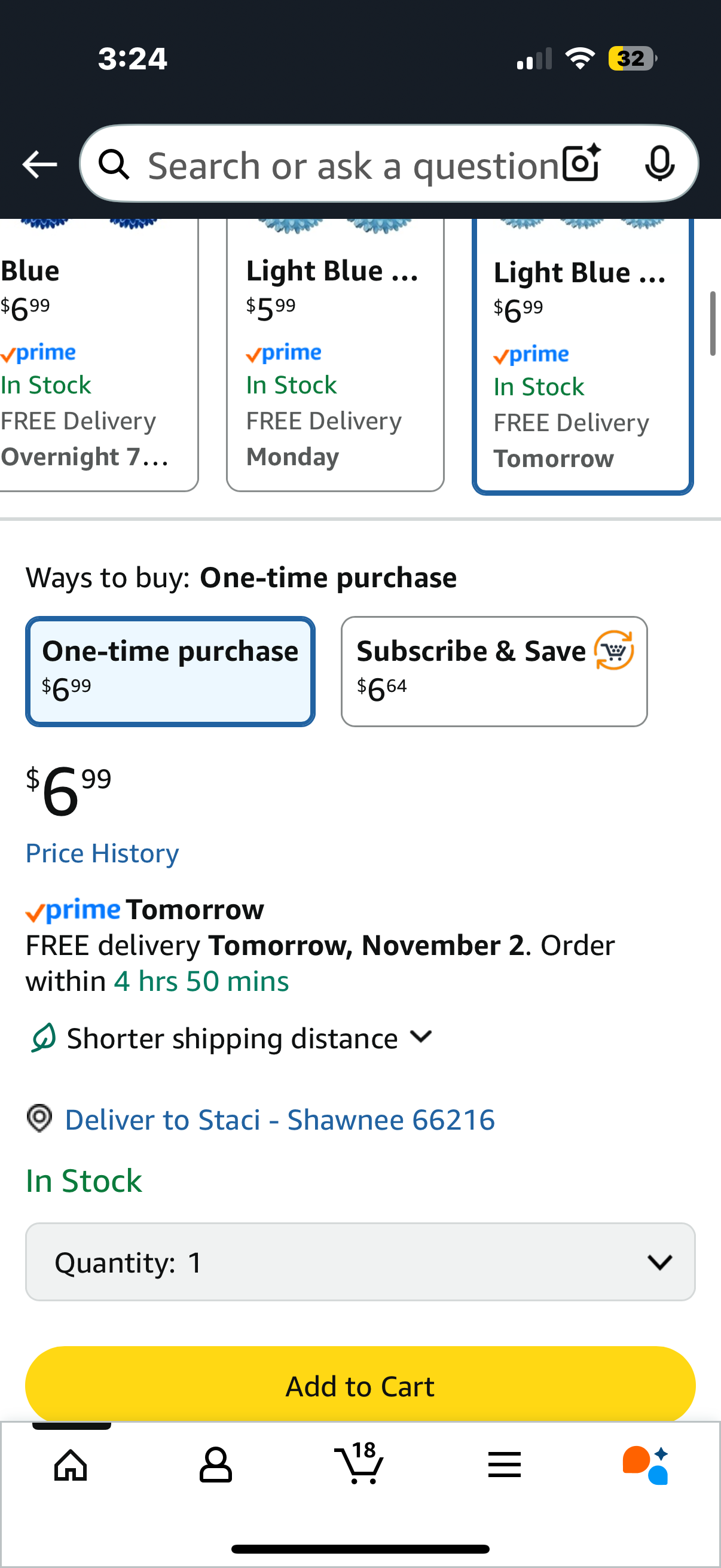Open the account profile icon
Image resolution: width=721 pixels, height=1568 pixels.
215,1465
